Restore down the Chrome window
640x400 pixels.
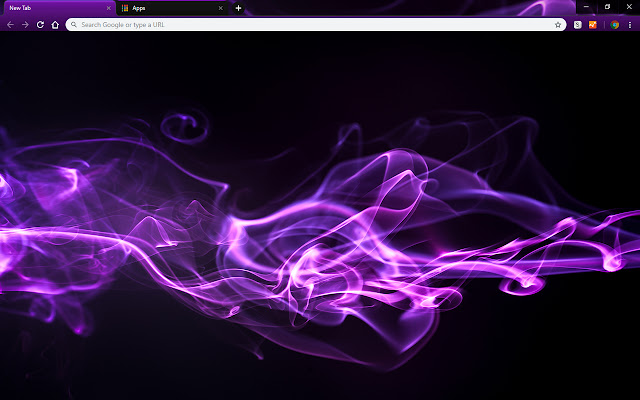(x=607, y=6)
